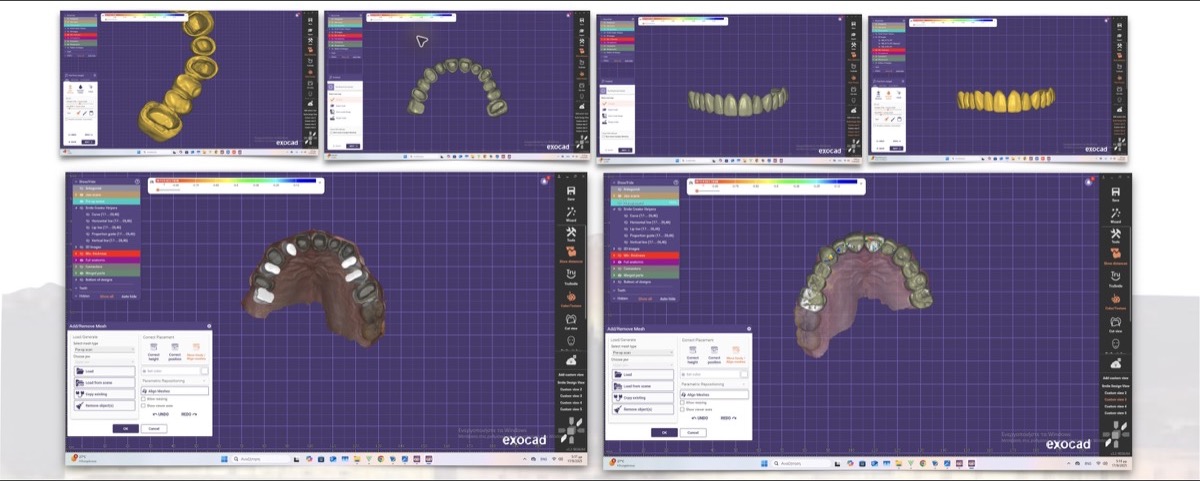Toggle Allow rotating checkbox in bottom-left dialog

pos(144,399)
